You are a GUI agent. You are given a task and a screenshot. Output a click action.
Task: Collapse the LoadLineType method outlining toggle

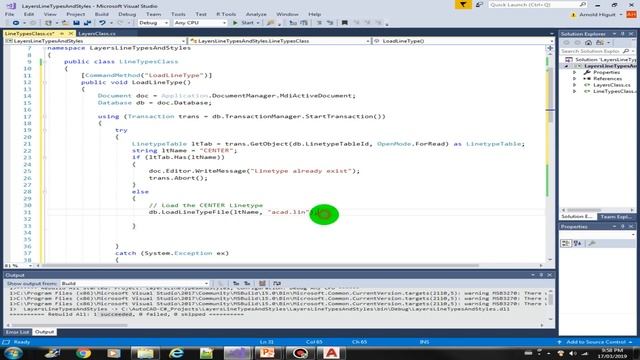pyautogui.click(x=44, y=82)
